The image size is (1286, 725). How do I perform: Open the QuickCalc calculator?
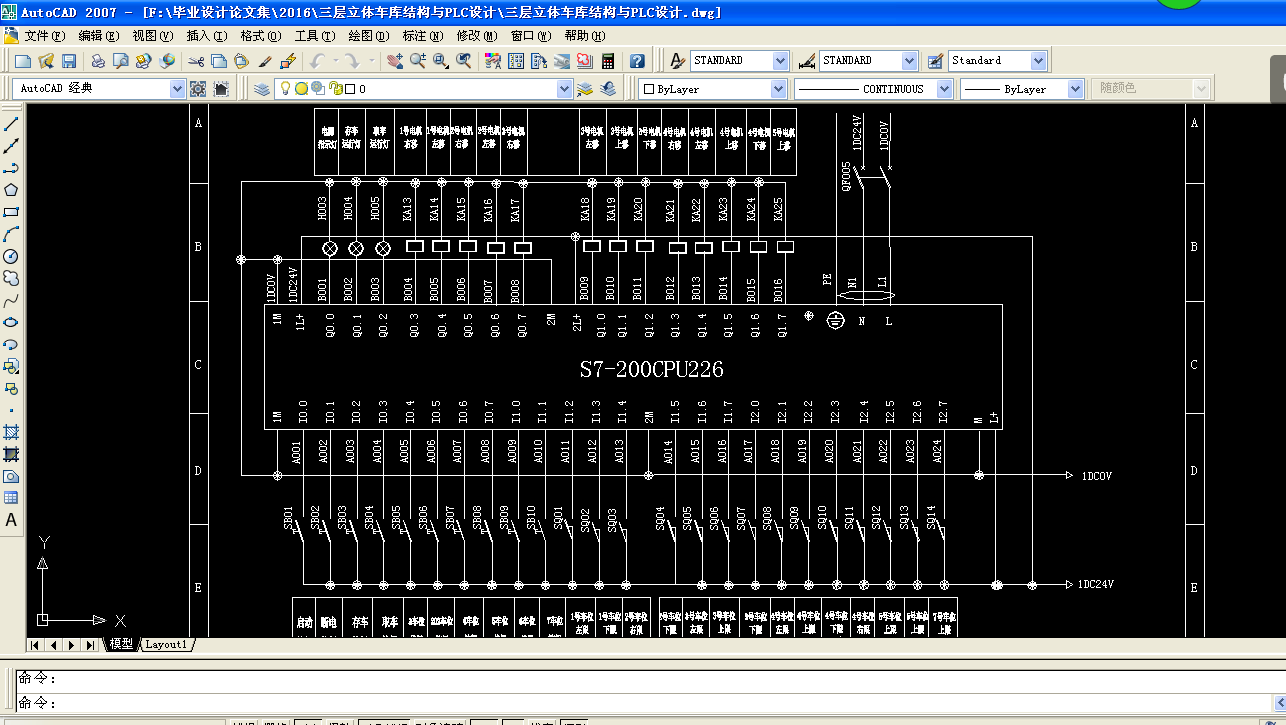(608, 61)
